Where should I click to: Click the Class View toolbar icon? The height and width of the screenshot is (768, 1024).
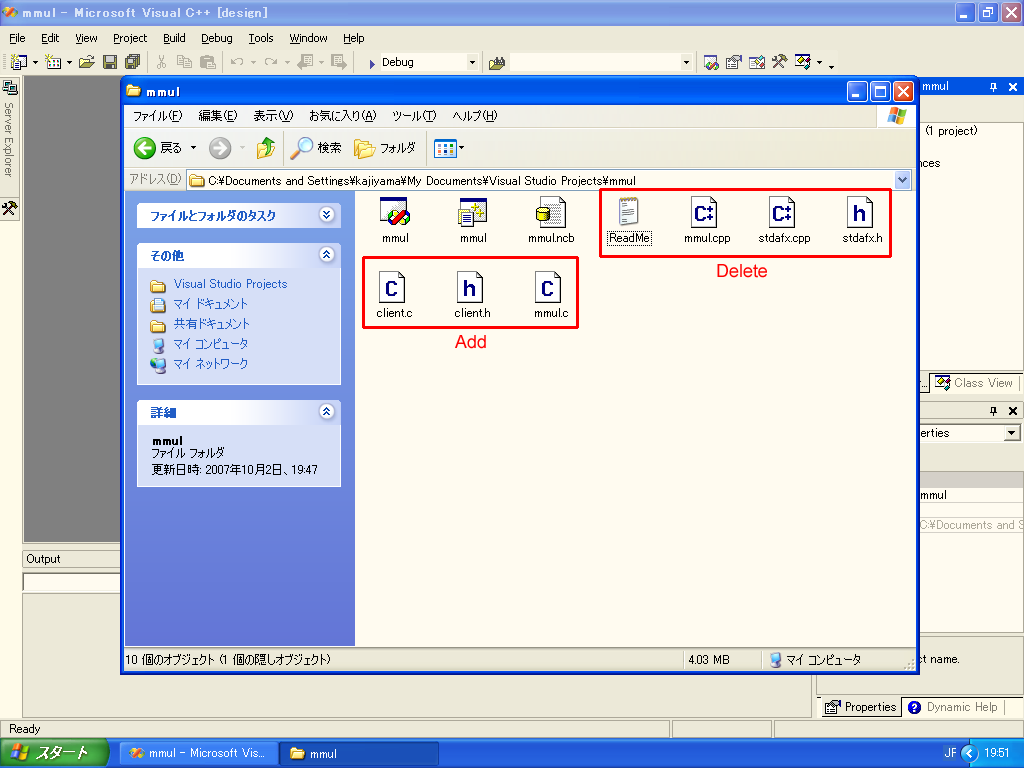click(803, 62)
